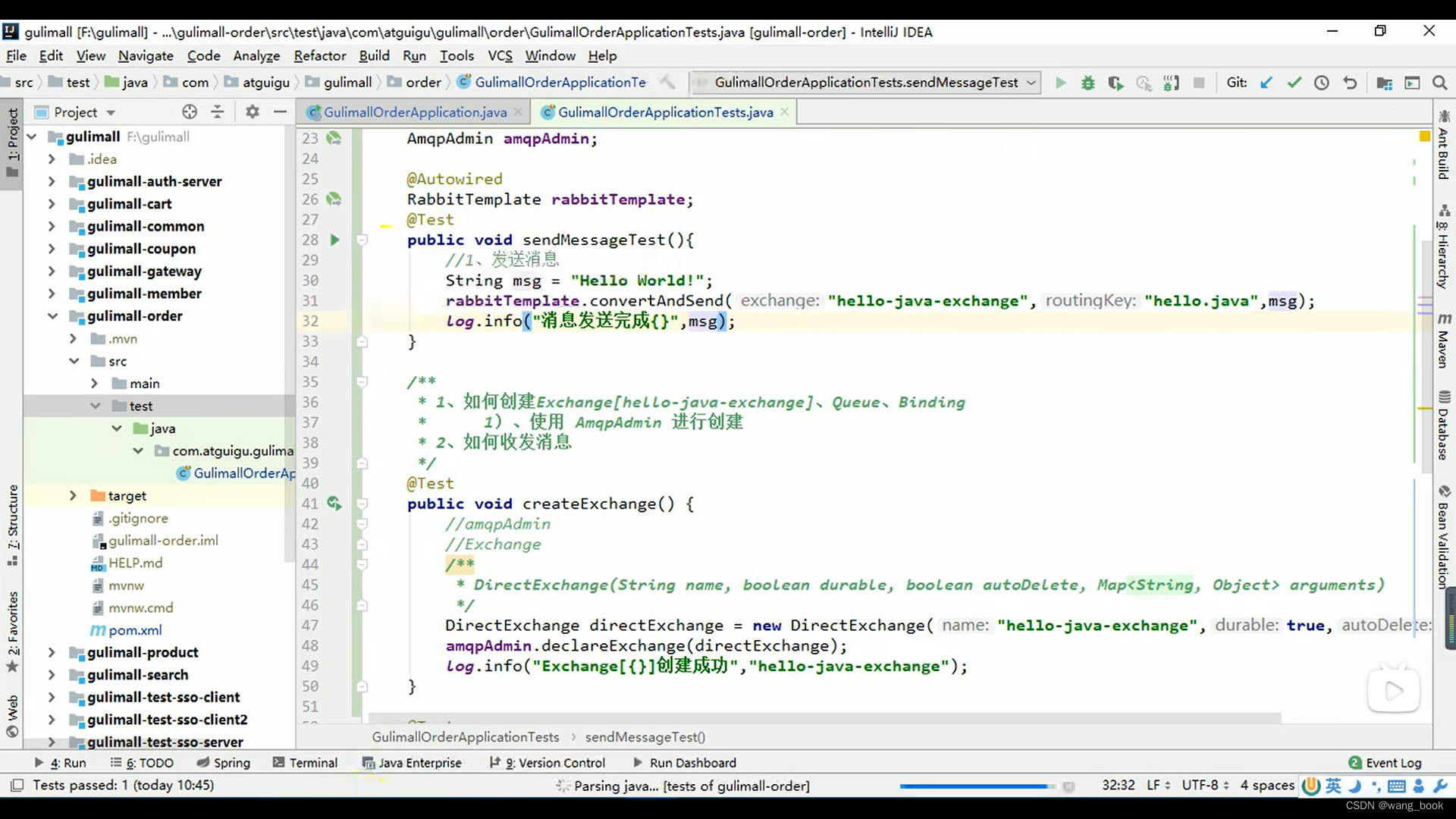
Task: Click the video play overlay button
Action: tap(1394, 690)
